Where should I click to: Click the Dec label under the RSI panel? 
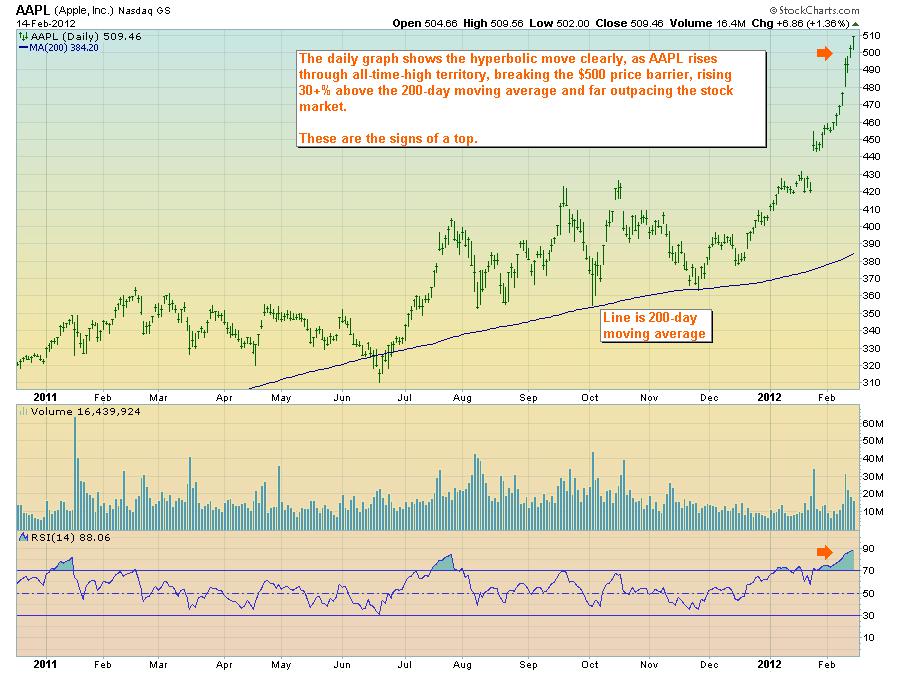coord(709,665)
